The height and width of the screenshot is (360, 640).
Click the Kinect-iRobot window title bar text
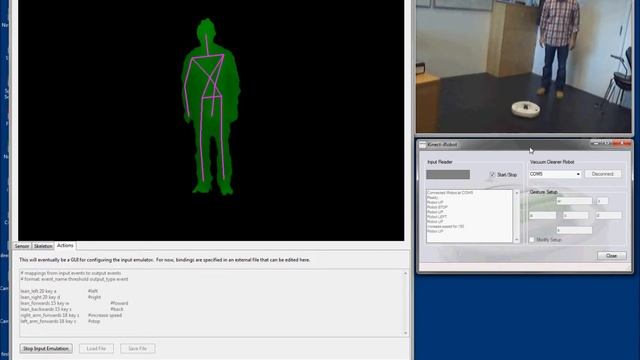(442, 144)
